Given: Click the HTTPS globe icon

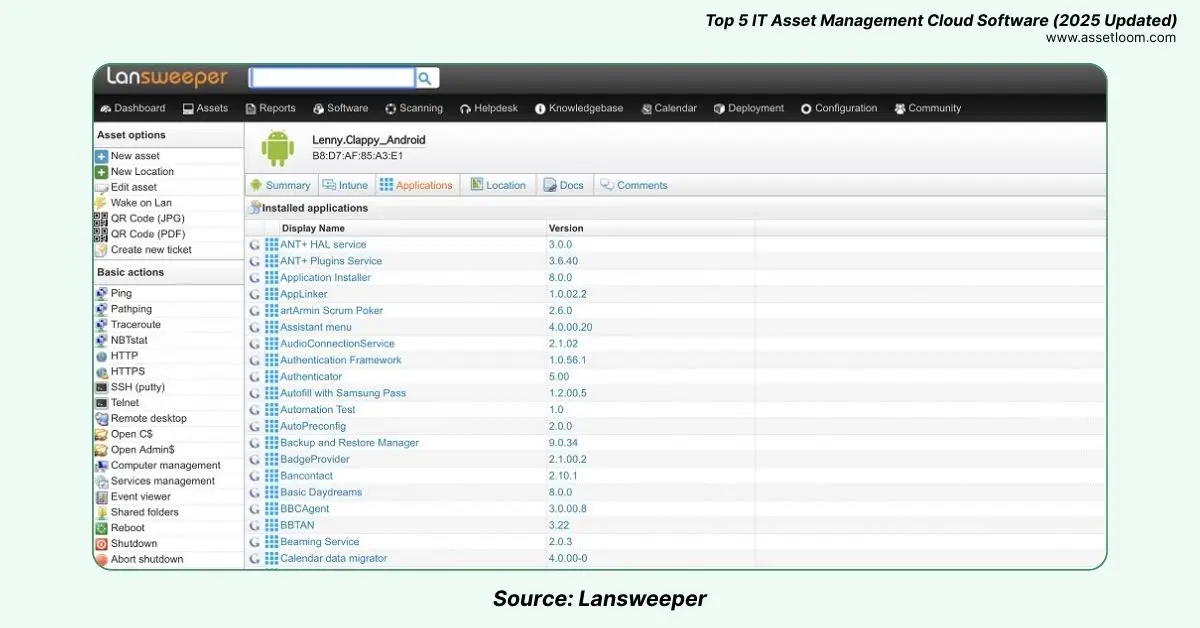Looking at the screenshot, I should tap(101, 371).
